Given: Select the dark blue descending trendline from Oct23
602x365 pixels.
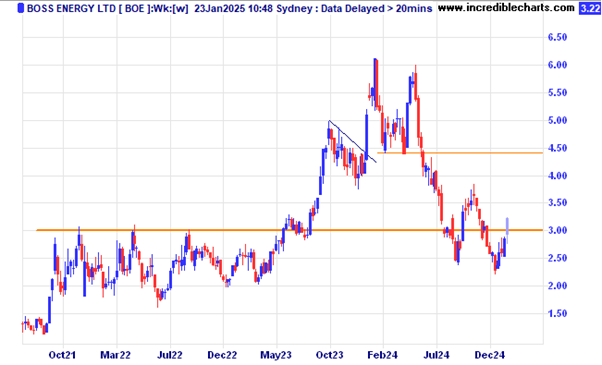Looking at the screenshot, I should click(x=352, y=142).
